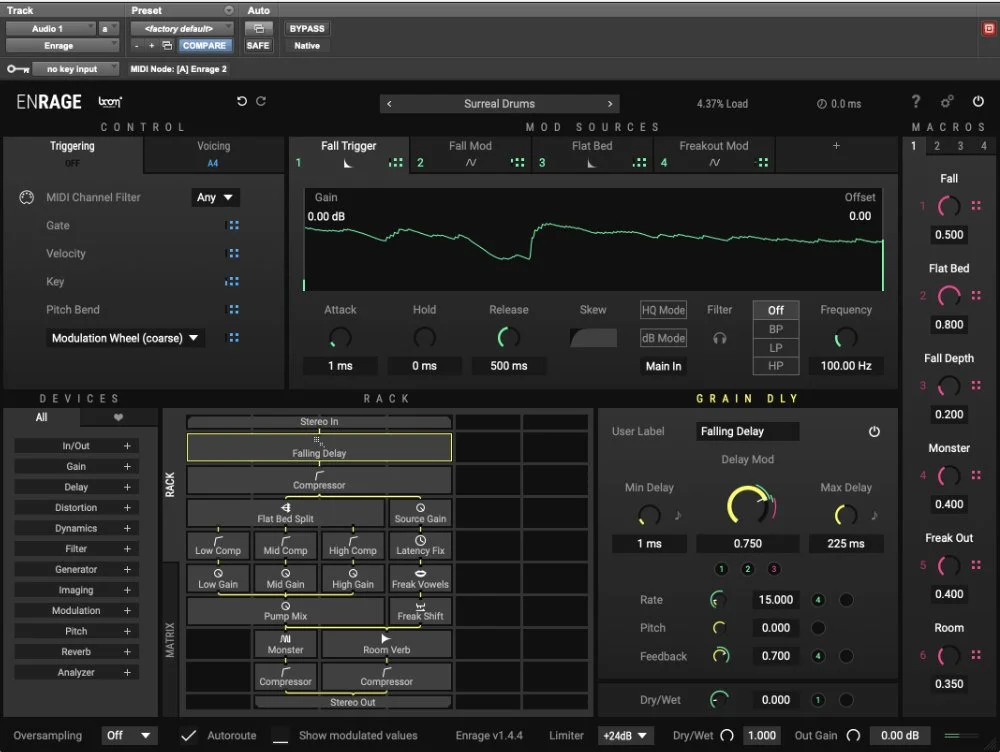Toggle dB Mode button
Viewport: 1000px width, 752px height.
[663, 338]
